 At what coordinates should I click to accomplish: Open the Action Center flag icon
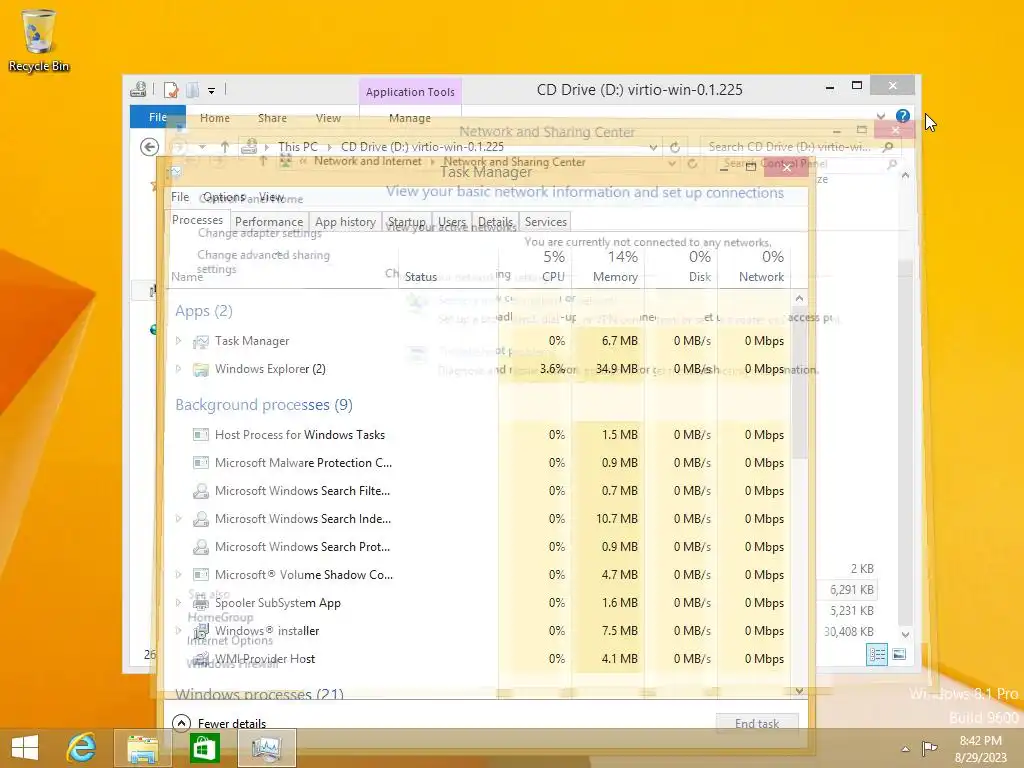coord(930,748)
